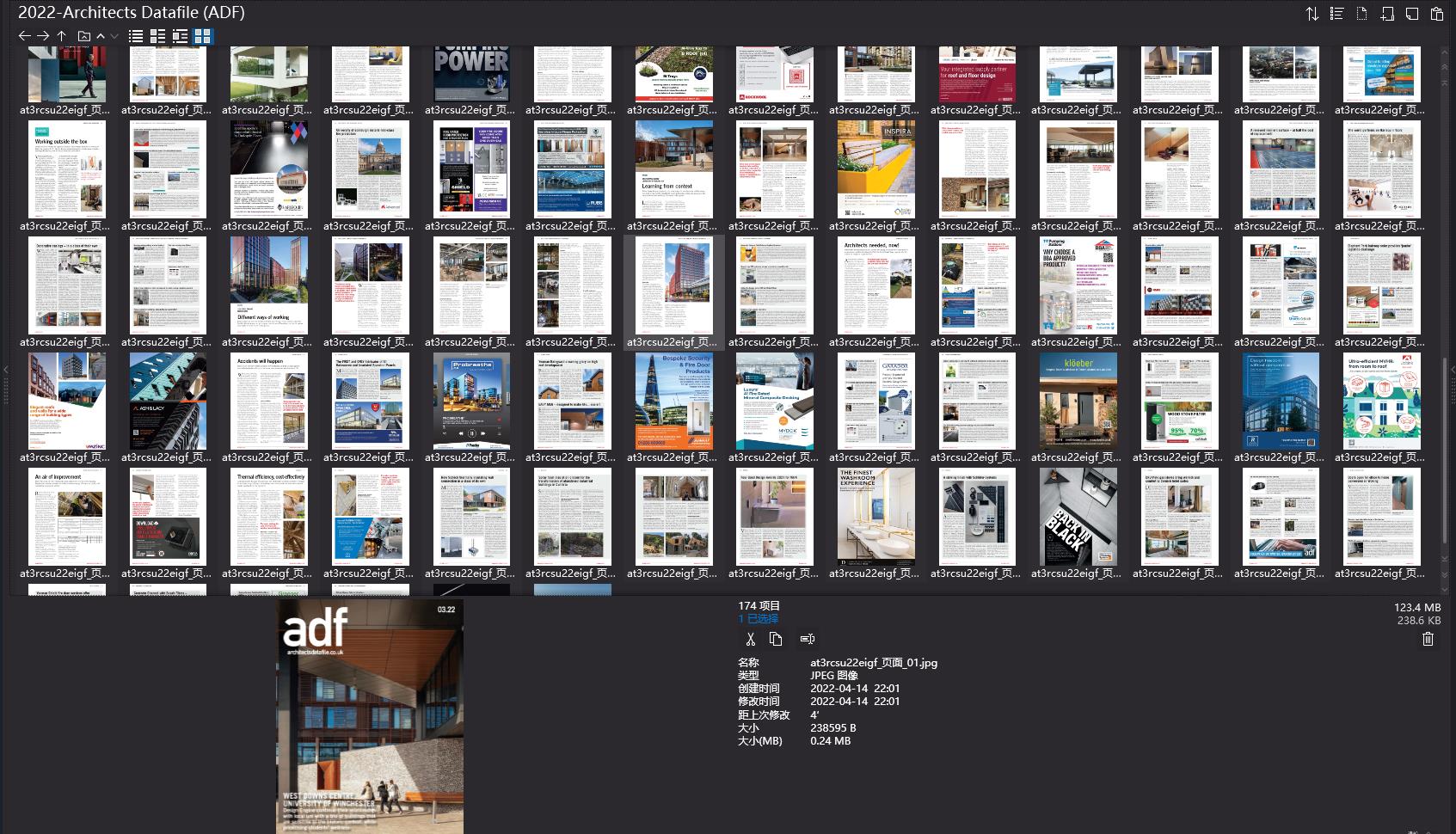Click the up chevron next to the folder icon
The height and width of the screenshot is (834, 1456).
point(100,36)
